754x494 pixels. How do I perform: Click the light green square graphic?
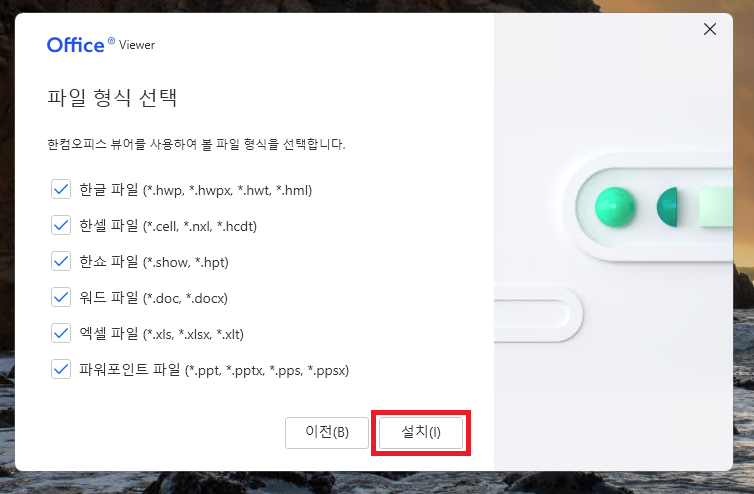pos(716,207)
